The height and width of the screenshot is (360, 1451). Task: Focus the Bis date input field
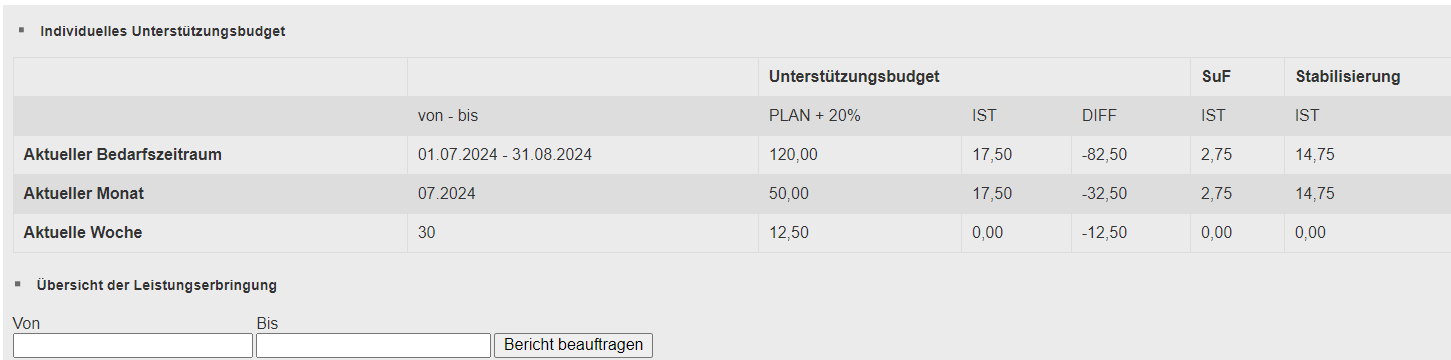coord(373,345)
